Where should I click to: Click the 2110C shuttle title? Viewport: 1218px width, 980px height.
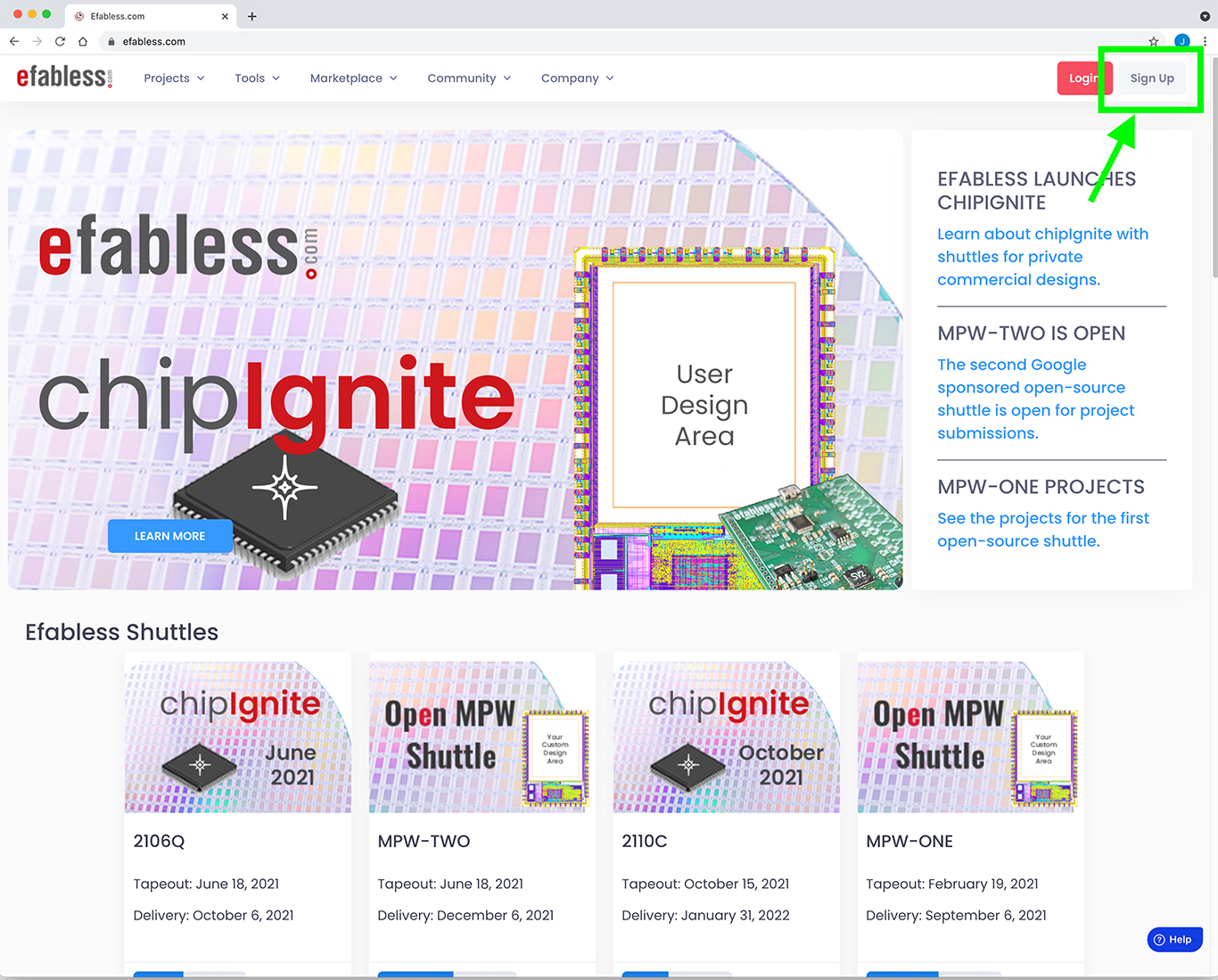(645, 841)
